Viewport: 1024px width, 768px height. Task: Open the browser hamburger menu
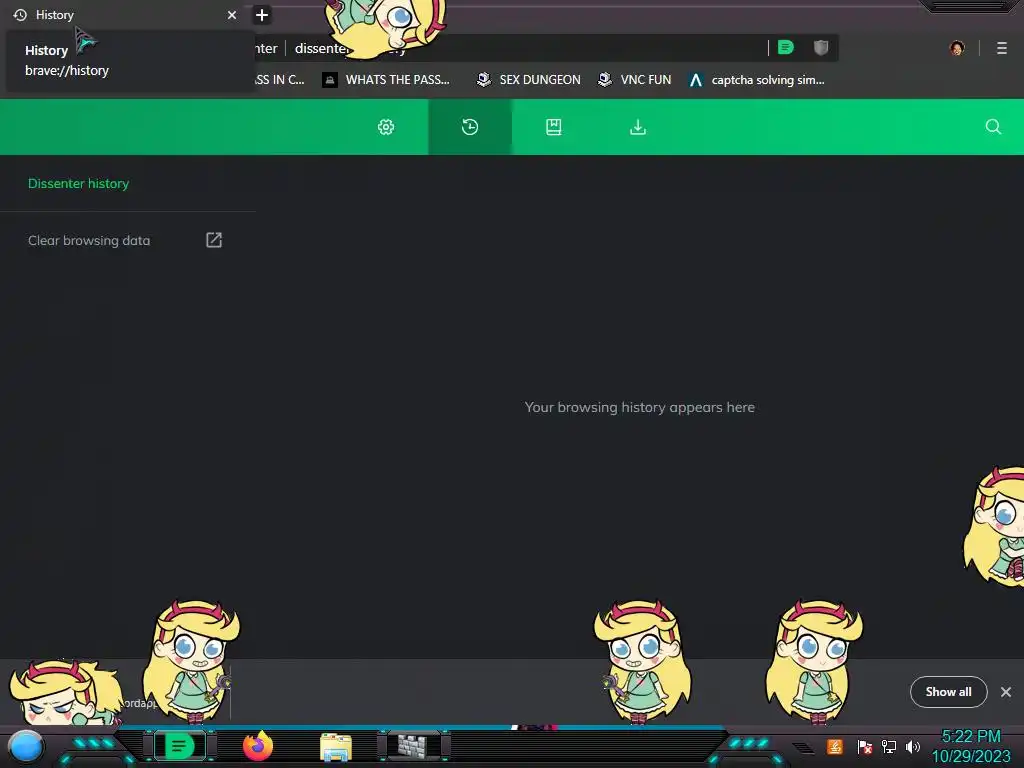(x=1002, y=48)
